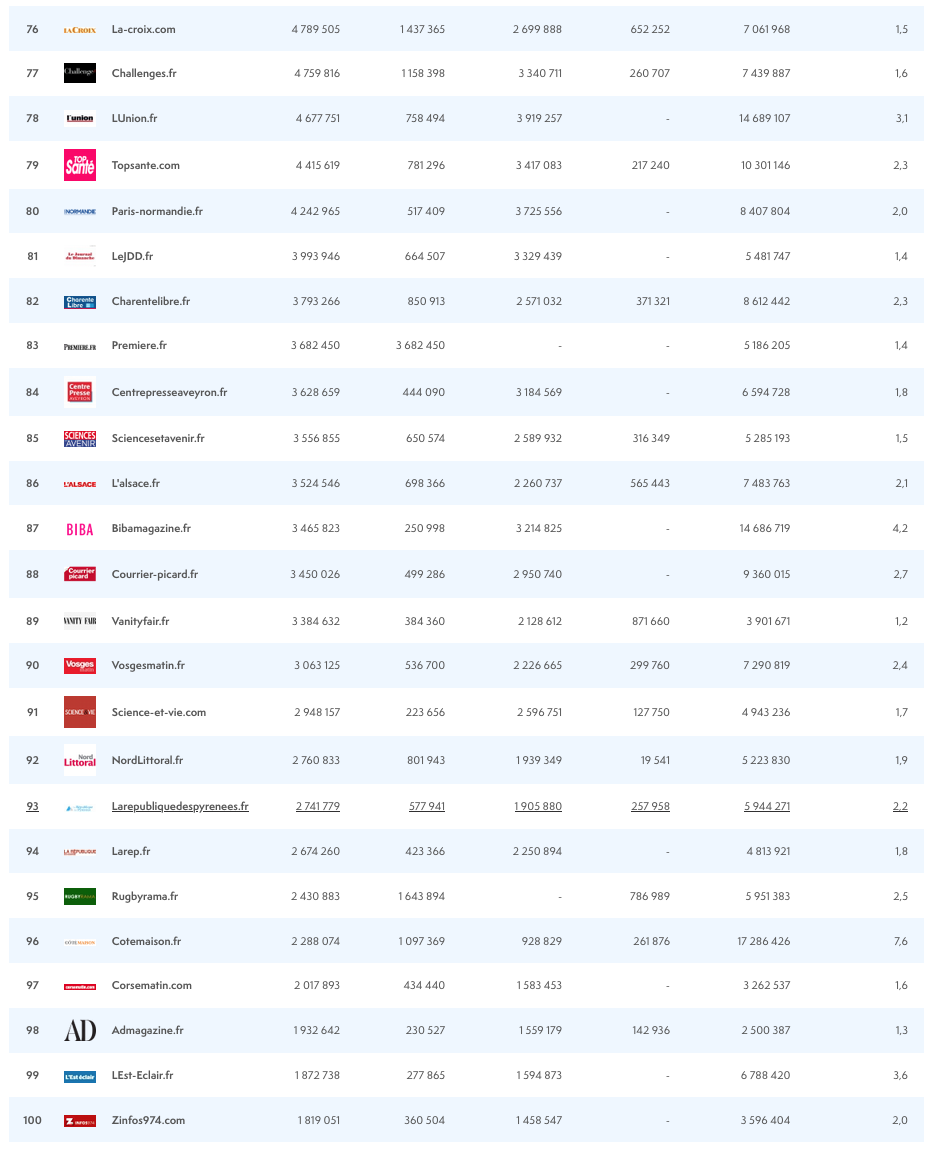Click the Vosges Matin red logo
The width and height of the screenshot is (931, 1149).
[80, 665]
